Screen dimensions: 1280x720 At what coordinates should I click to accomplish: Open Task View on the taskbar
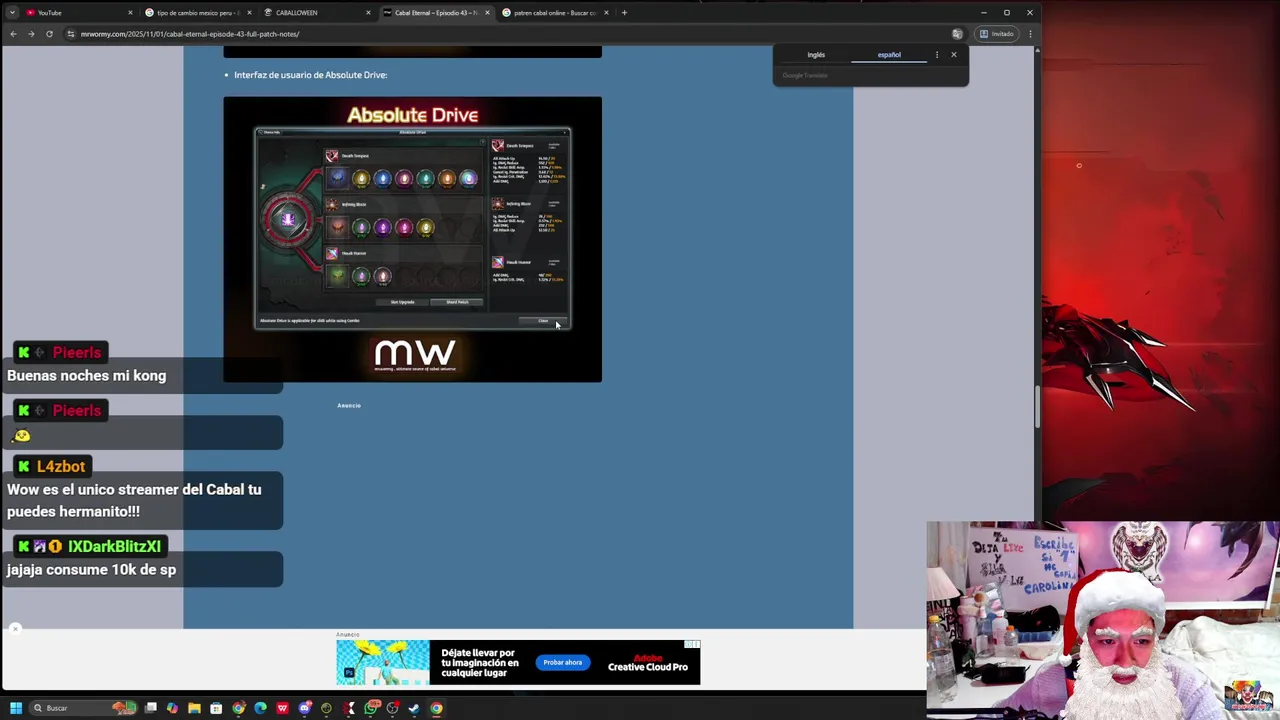tap(151, 708)
